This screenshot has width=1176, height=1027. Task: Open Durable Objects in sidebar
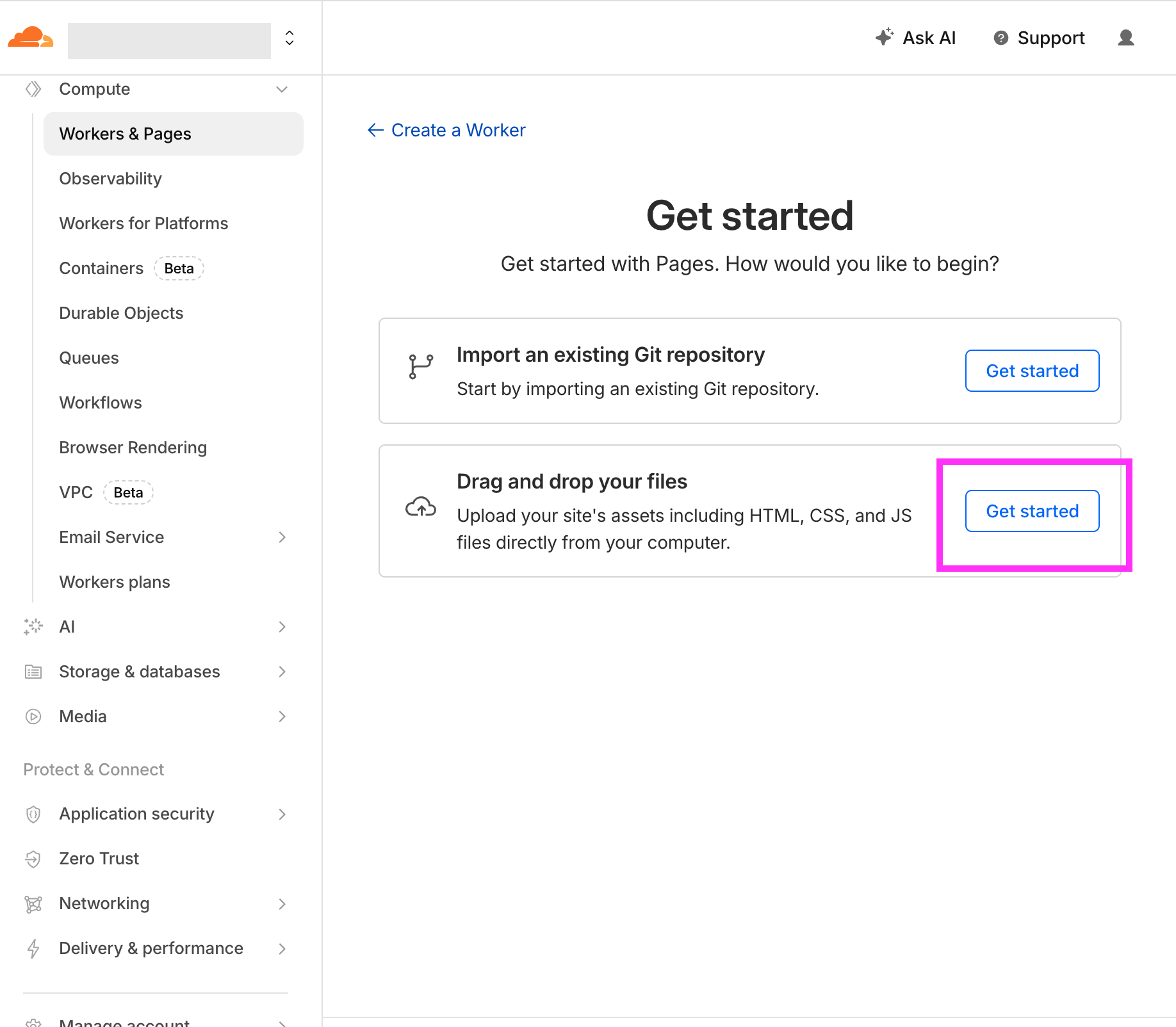pyautogui.click(x=121, y=313)
